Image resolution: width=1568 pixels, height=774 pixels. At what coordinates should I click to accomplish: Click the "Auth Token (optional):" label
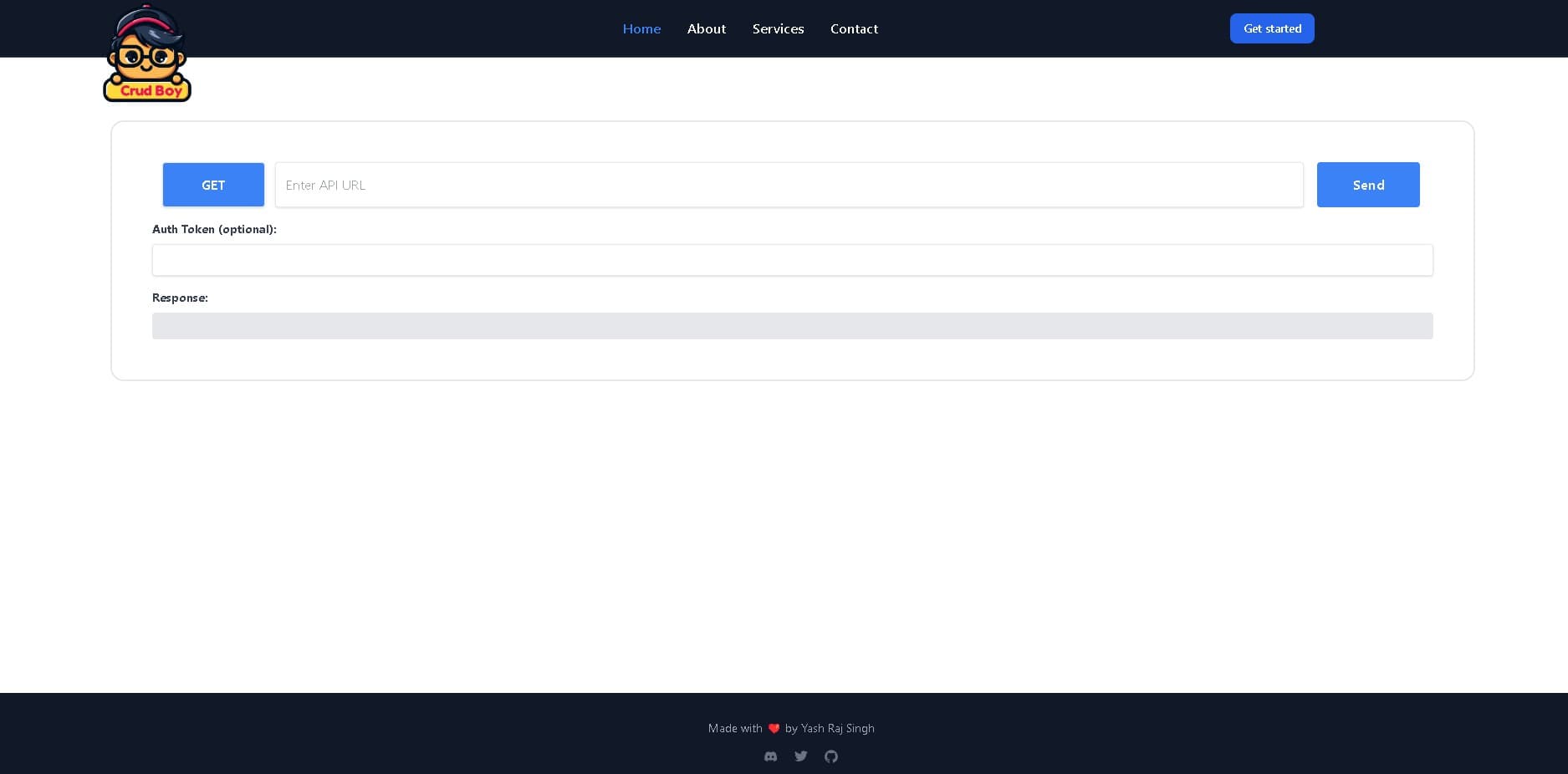point(214,229)
